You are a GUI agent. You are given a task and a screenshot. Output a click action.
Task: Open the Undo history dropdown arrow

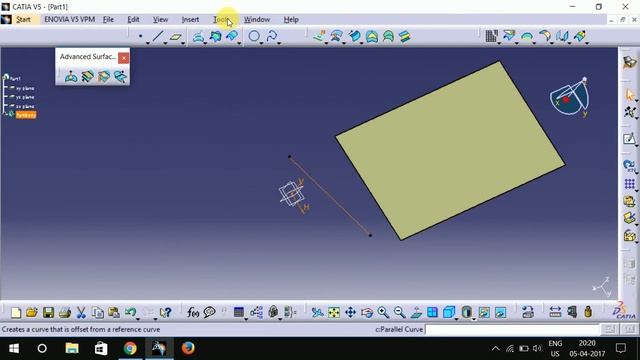(138, 318)
